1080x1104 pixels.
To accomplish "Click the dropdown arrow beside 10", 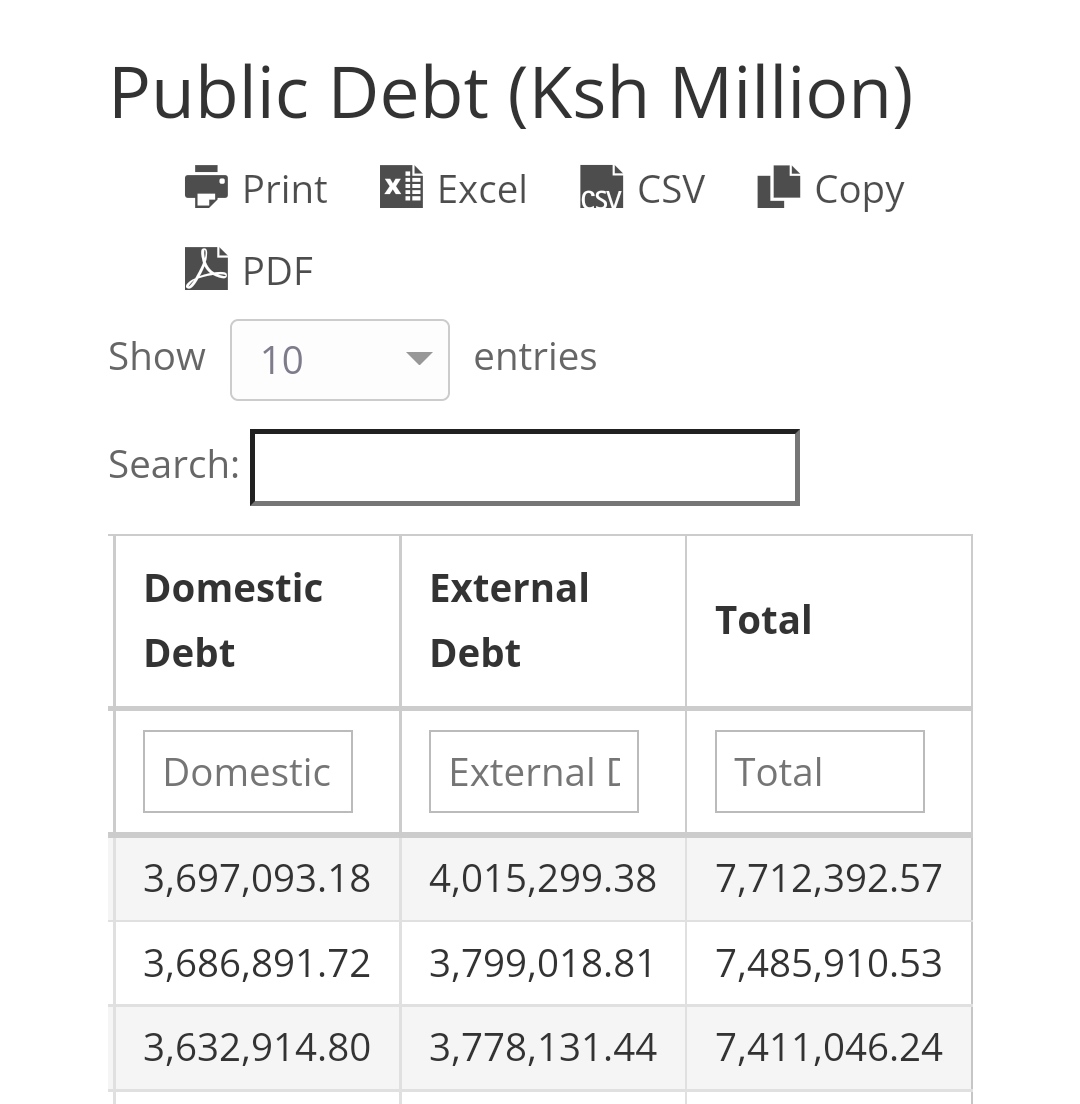I will 419,359.
